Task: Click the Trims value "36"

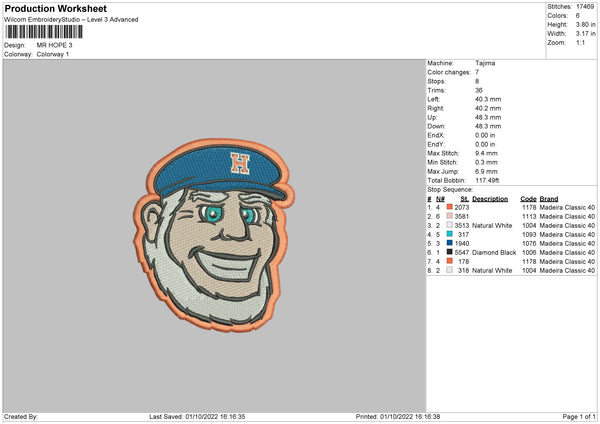Action: tap(479, 90)
